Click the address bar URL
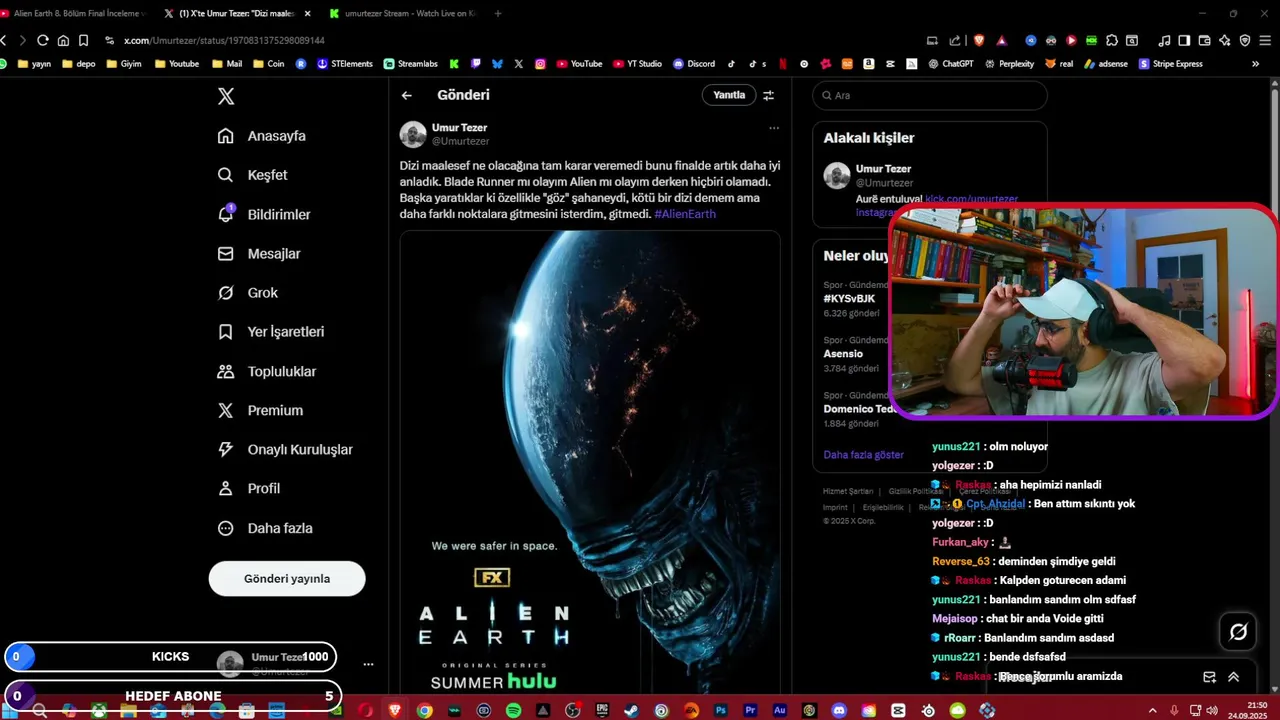Viewport: 1280px width, 720px height. (x=224, y=40)
